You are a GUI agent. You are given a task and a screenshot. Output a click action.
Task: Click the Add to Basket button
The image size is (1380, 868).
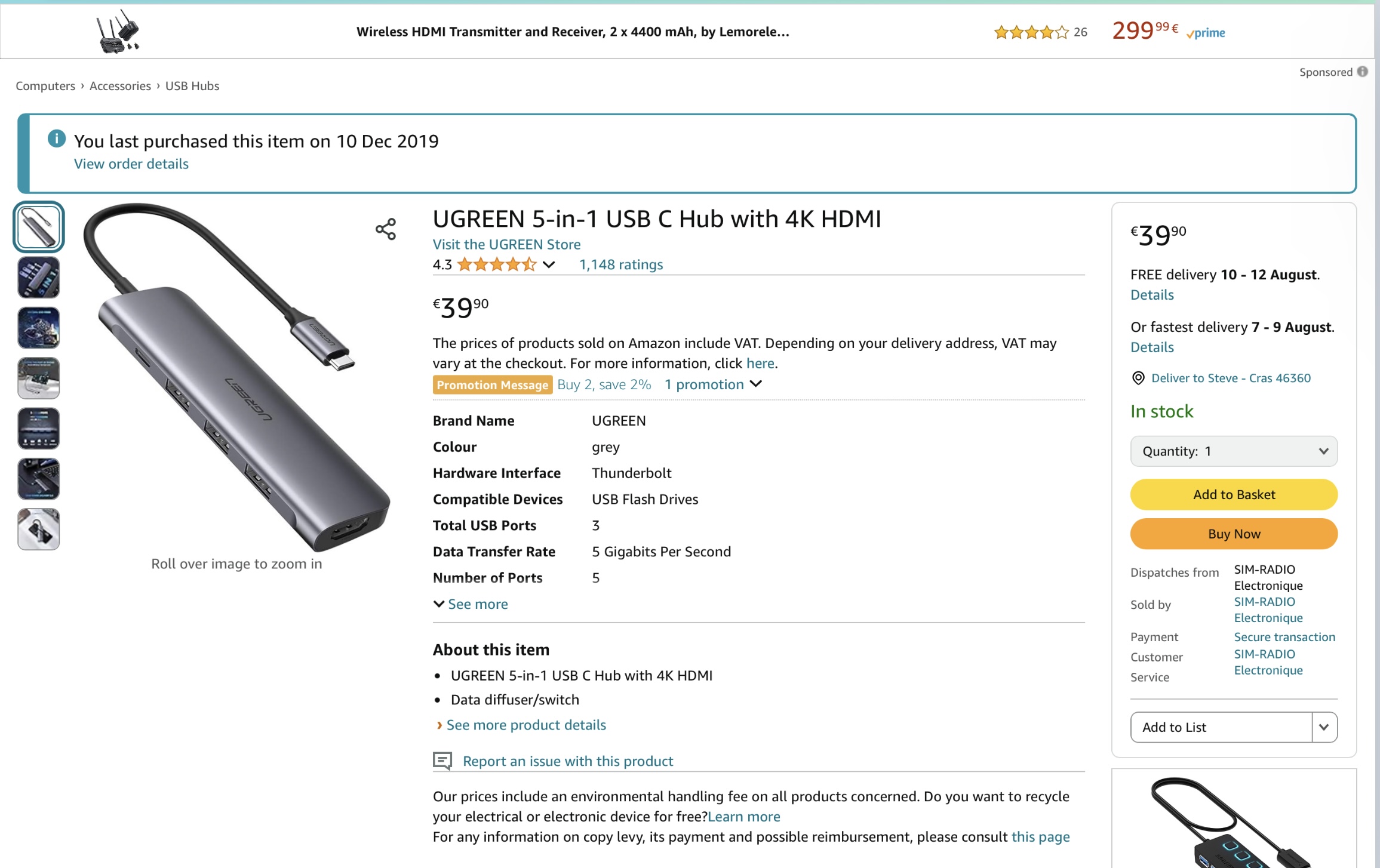1233,494
